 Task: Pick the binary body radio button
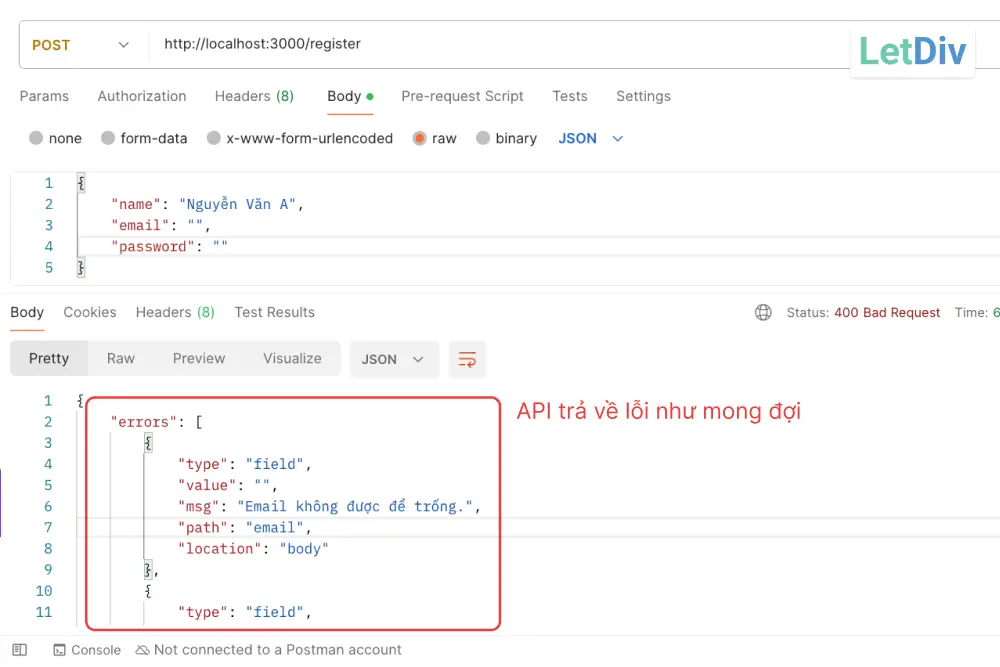click(484, 139)
